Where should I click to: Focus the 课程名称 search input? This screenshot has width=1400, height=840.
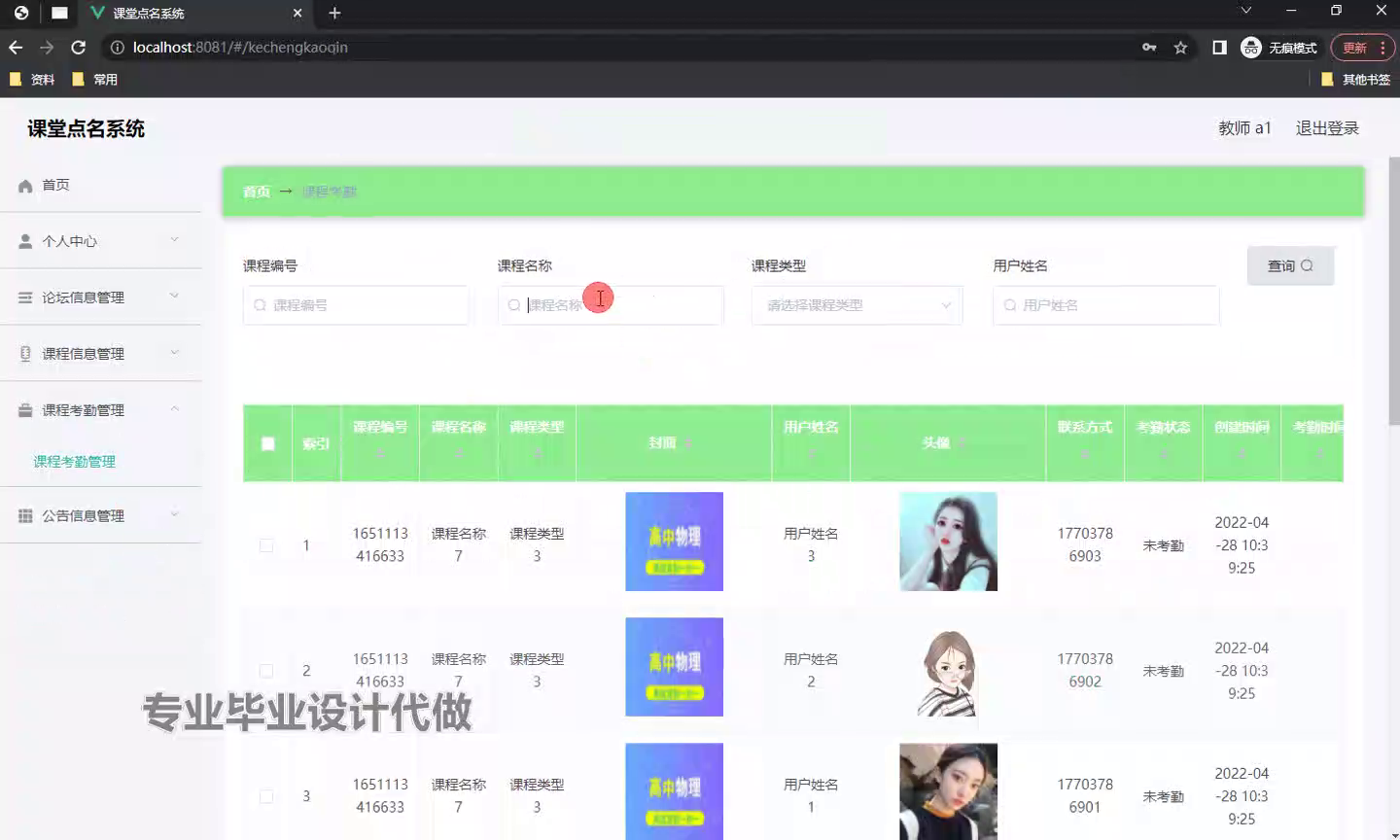click(611, 305)
